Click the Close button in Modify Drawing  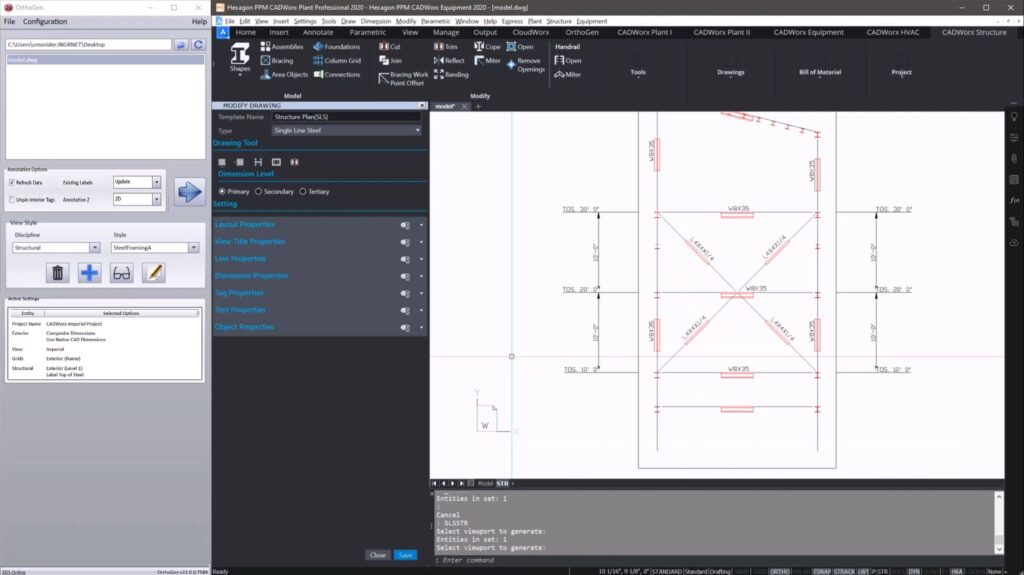click(377, 555)
